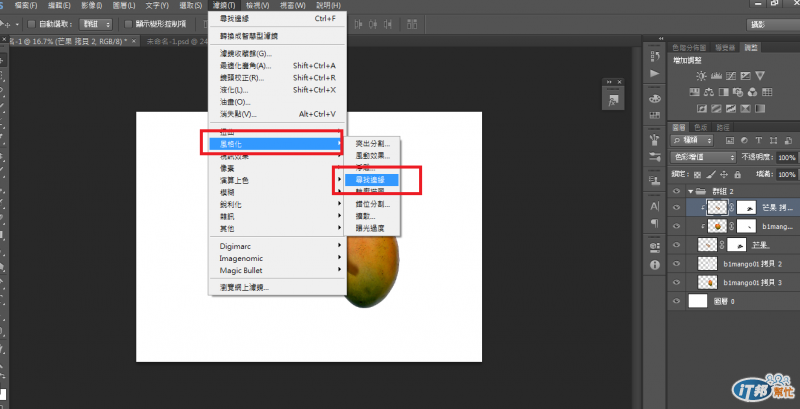Add a Selective Color adjustment
Image resolution: width=800 pixels, height=409 pixels.
pyautogui.click(x=745, y=108)
